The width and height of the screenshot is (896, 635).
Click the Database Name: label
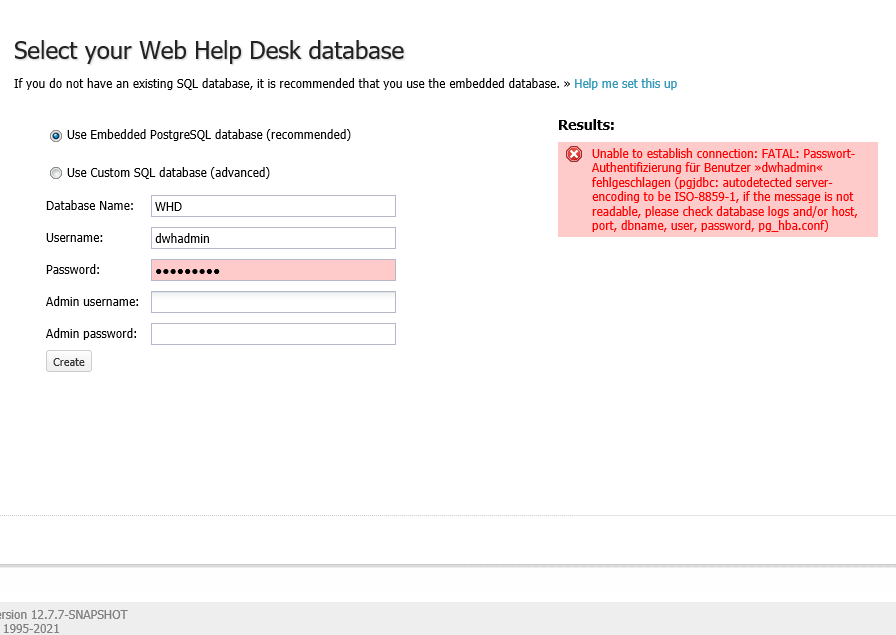click(x=90, y=206)
